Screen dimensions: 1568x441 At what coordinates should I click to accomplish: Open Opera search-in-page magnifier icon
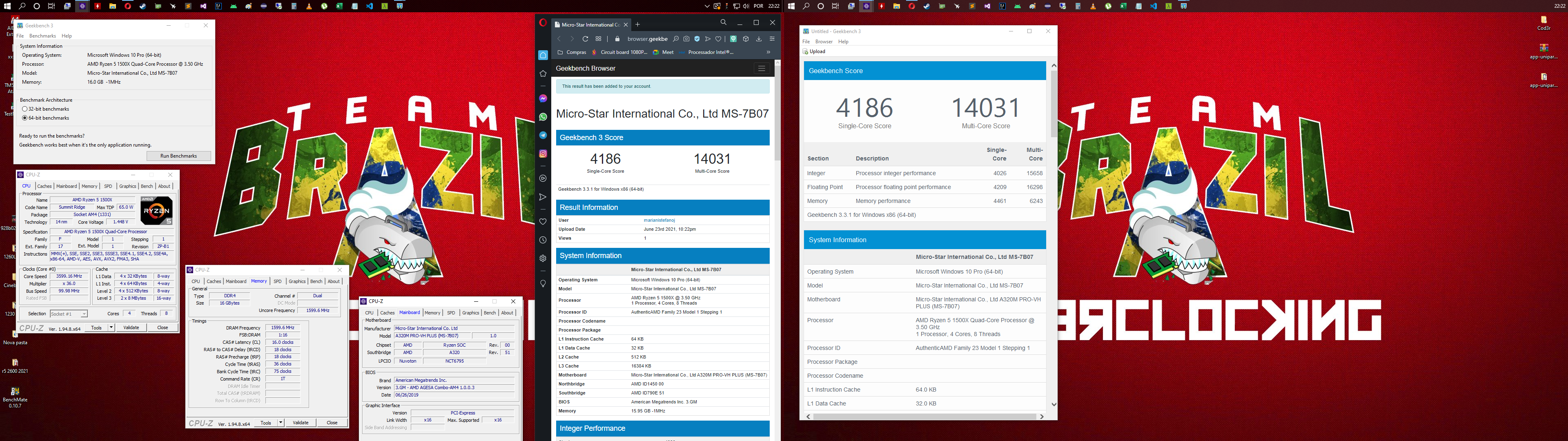[676, 39]
